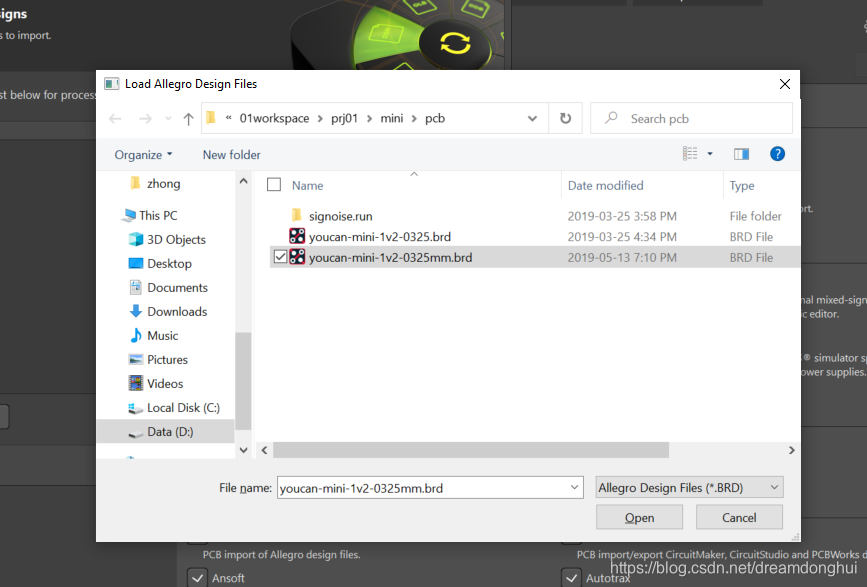This screenshot has height=587, width=867.
Task: Click the Search pcb field
Action: tap(691, 118)
